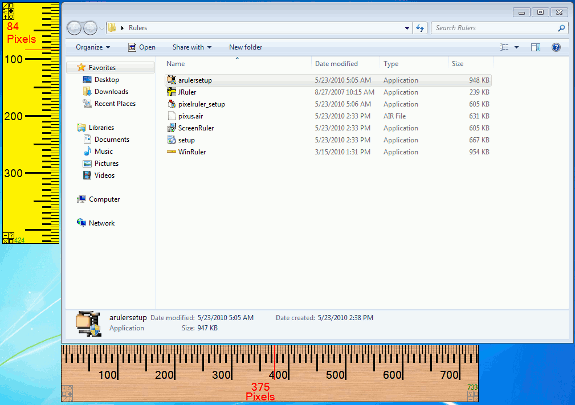Viewport: 575px width, 405px height.
Task: Select the pixelruler_setup file icon
Action: (x=171, y=104)
